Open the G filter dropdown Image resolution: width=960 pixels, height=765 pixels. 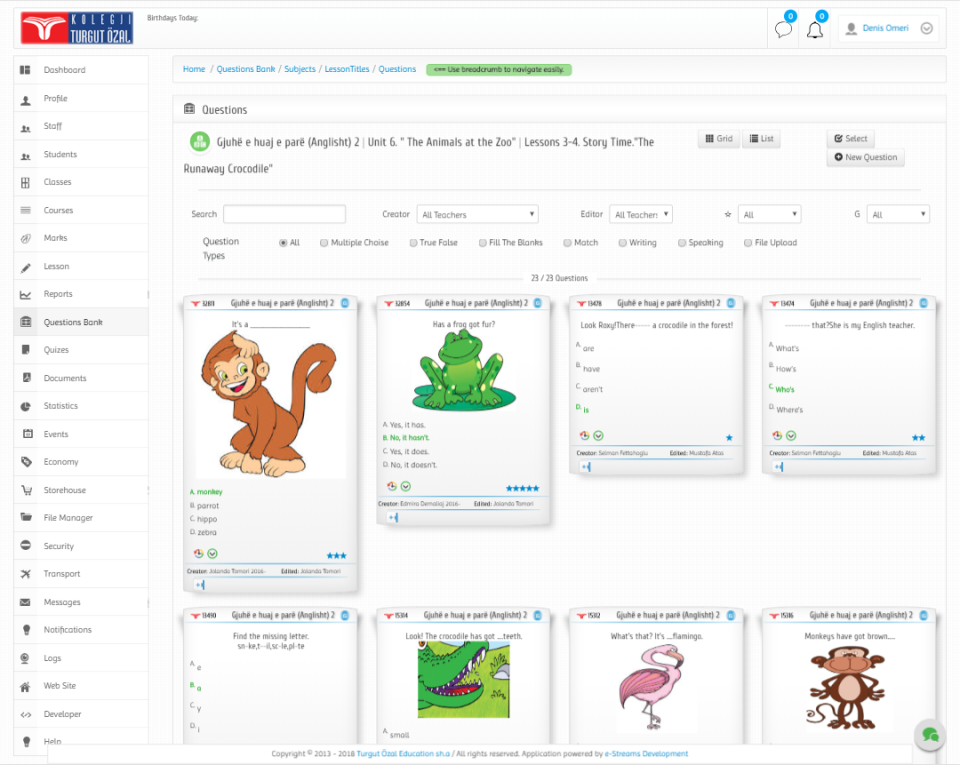(x=898, y=214)
